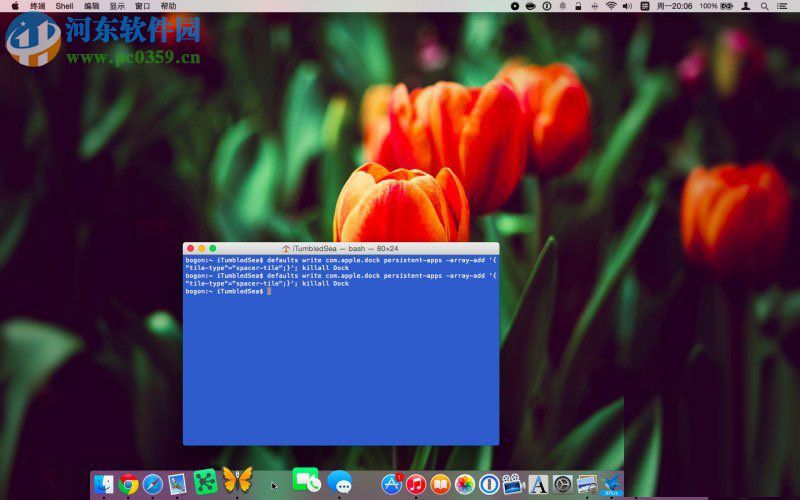Open the battery 100% status menu
Image resolution: width=800 pixels, height=500 pixels.
tap(716, 6)
